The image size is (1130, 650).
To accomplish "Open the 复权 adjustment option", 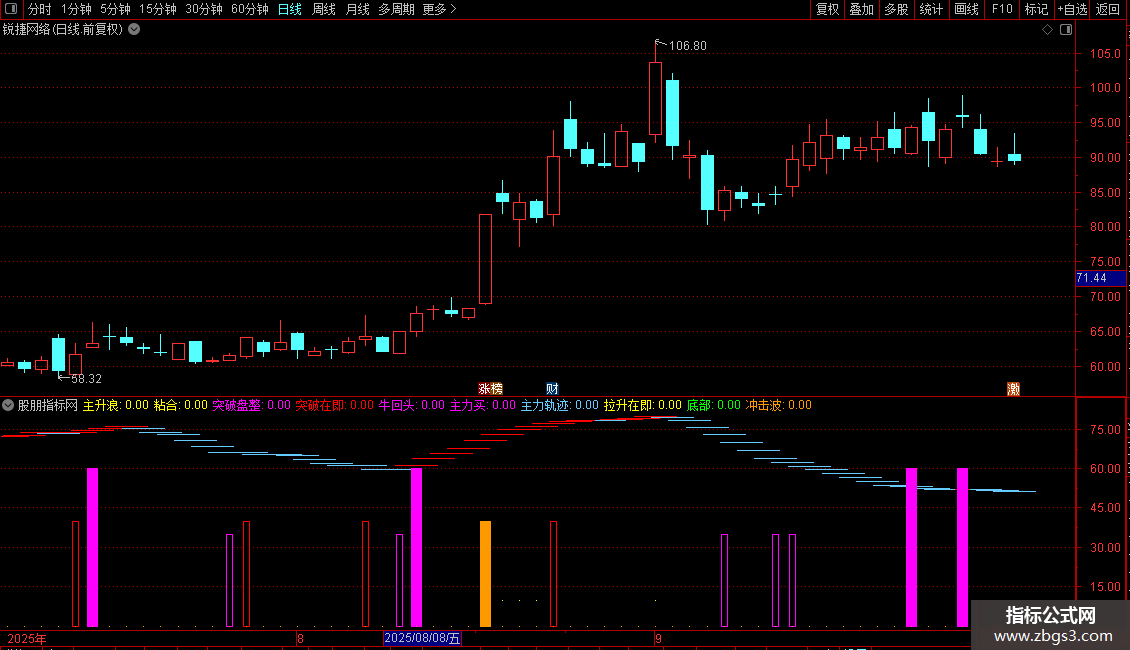I will (827, 9).
